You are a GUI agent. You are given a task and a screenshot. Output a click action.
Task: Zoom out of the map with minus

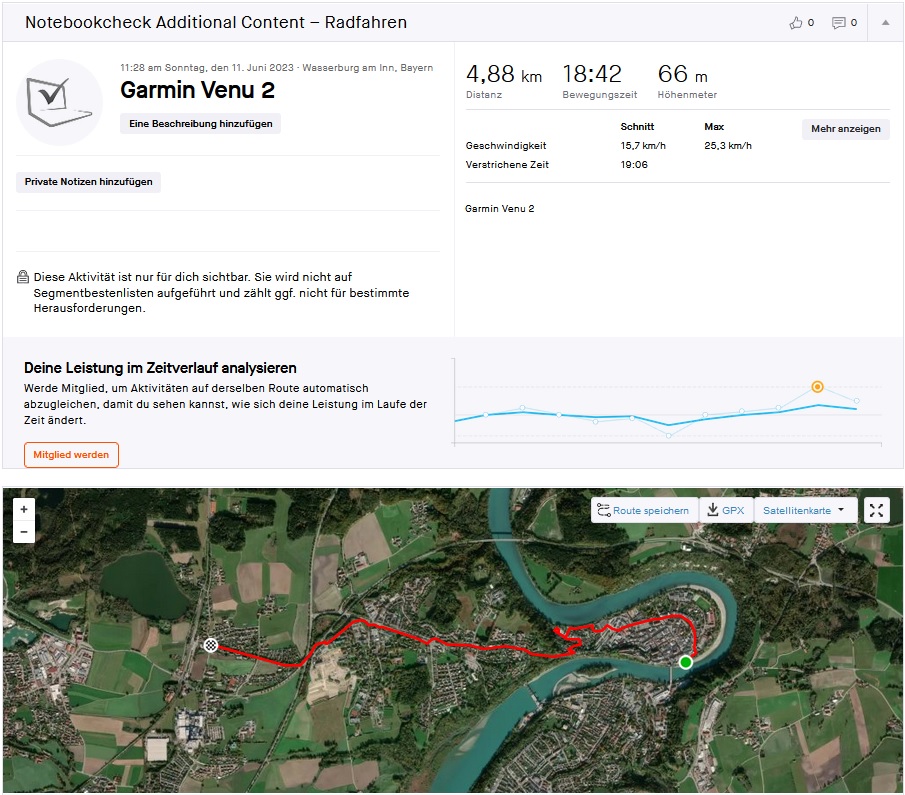coord(24,532)
